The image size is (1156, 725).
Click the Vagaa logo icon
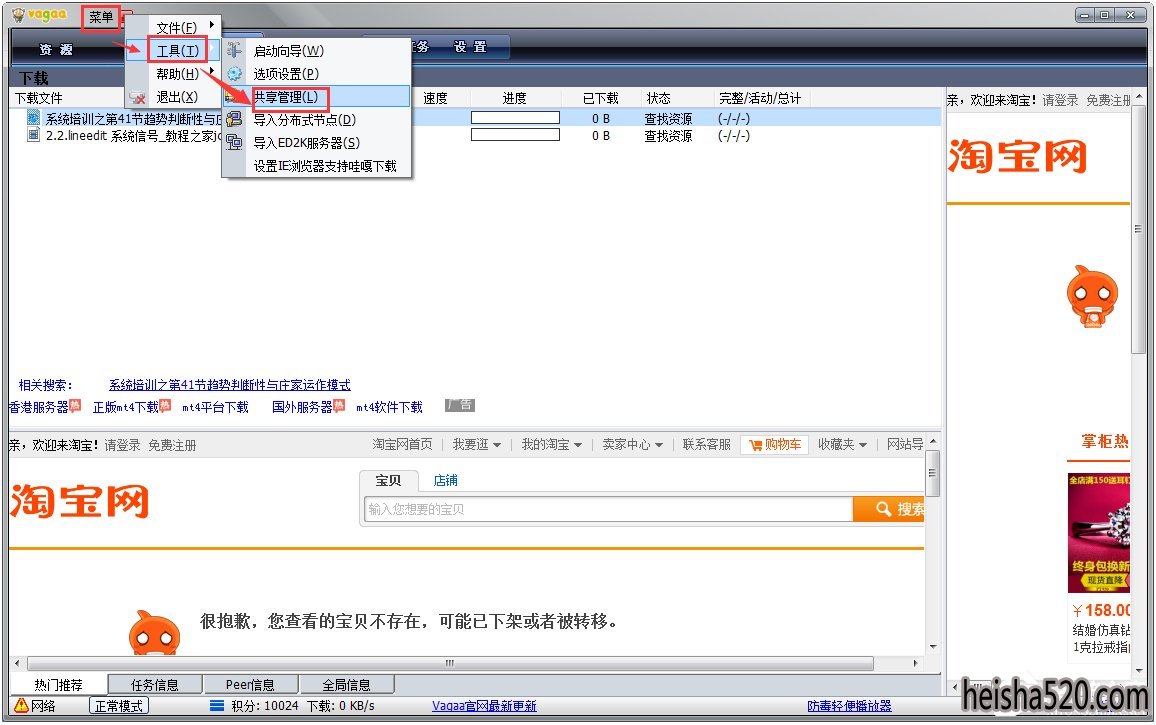coord(19,15)
